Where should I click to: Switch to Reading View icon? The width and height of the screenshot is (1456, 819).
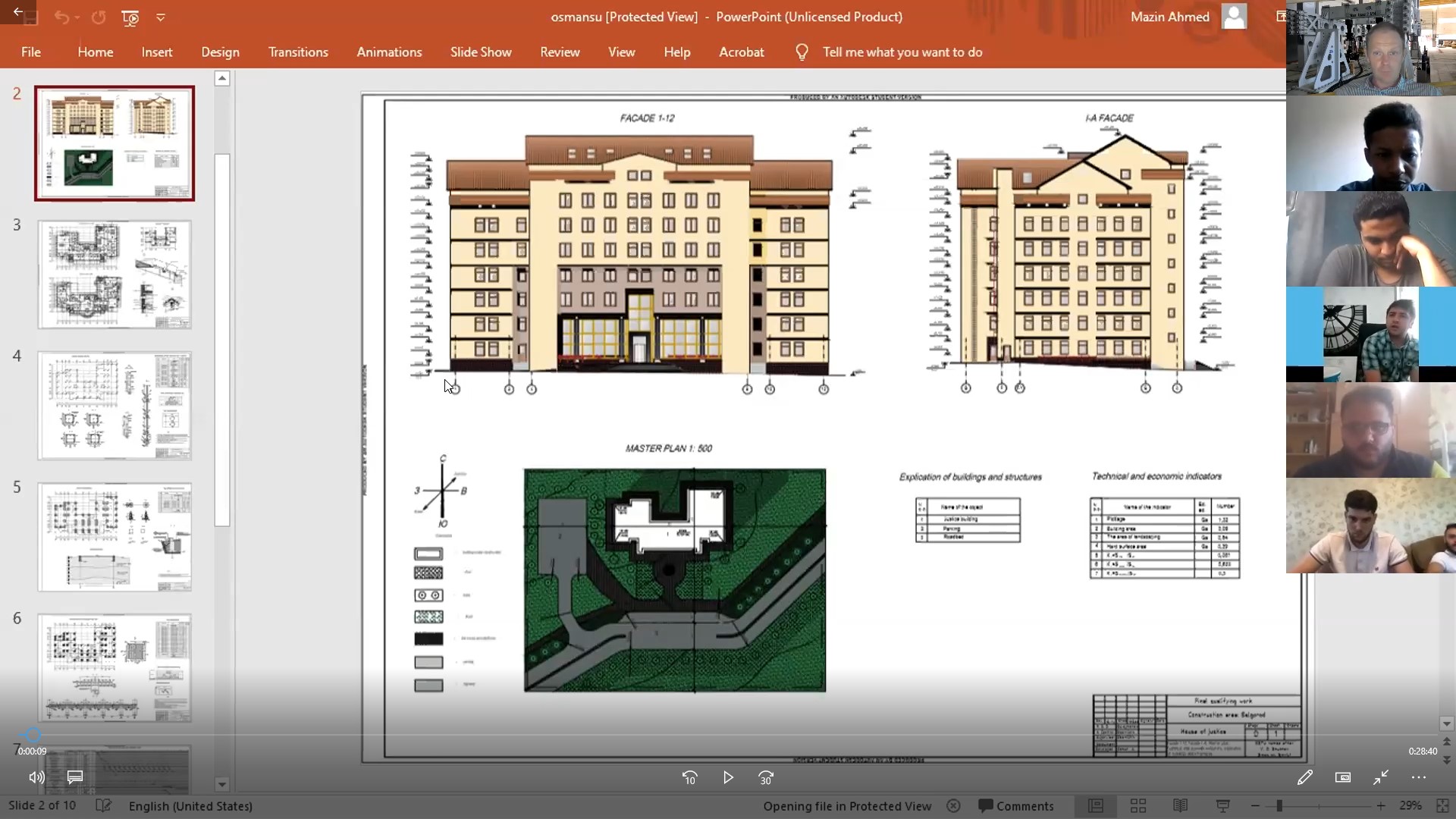click(x=1180, y=806)
